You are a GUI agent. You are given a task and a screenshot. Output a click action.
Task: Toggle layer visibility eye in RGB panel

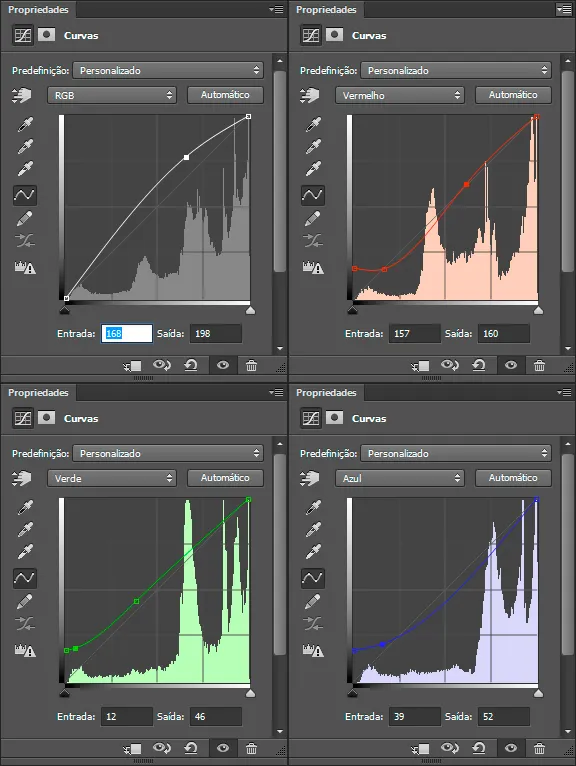[x=223, y=365]
